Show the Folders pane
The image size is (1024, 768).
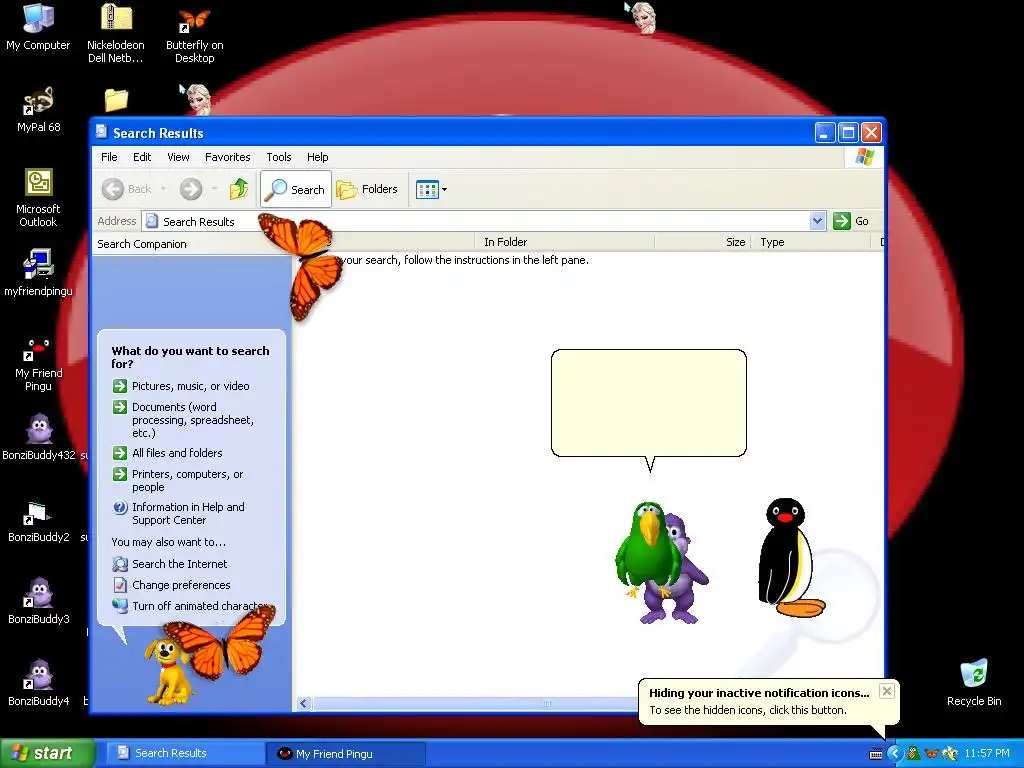pyautogui.click(x=367, y=189)
